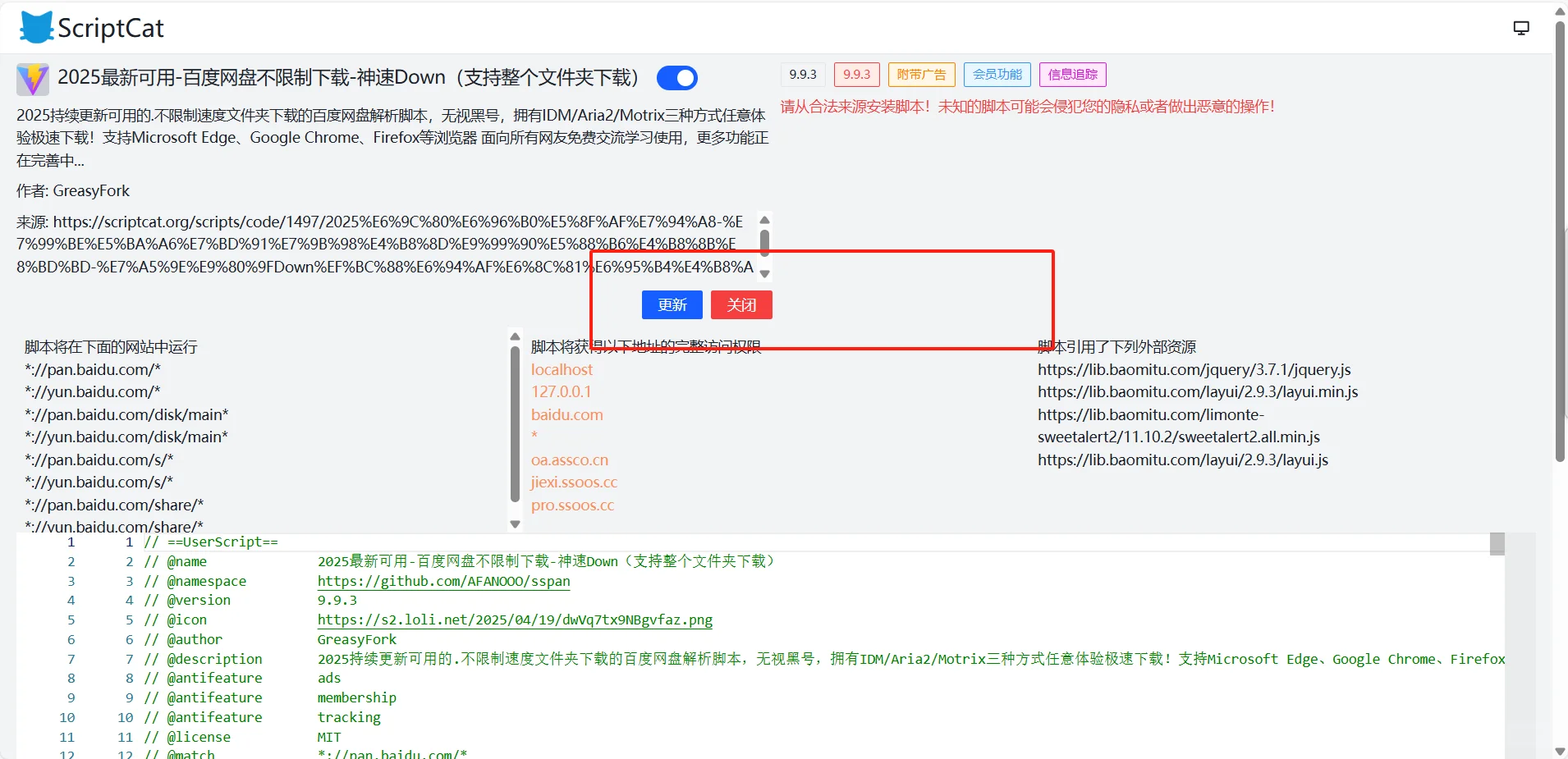This screenshot has height=759, width=1568.
Task: Click the monitor icon in the header
Action: pos(1521,28)
